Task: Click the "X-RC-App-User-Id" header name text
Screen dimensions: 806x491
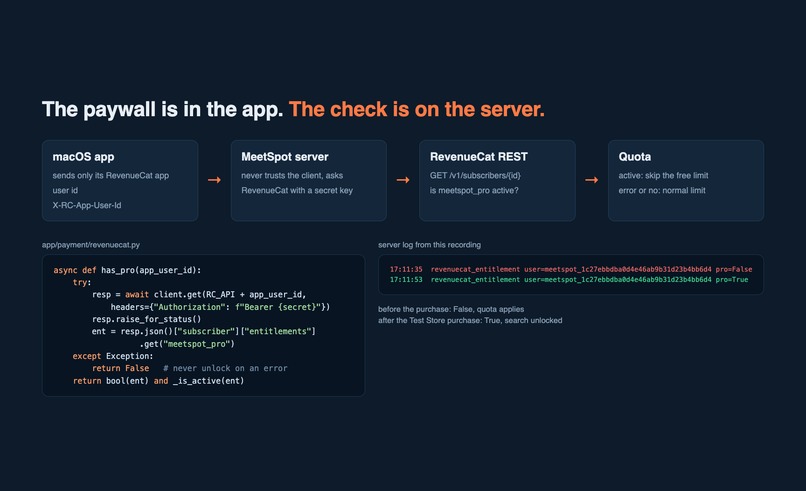Action: pos(87,205)
